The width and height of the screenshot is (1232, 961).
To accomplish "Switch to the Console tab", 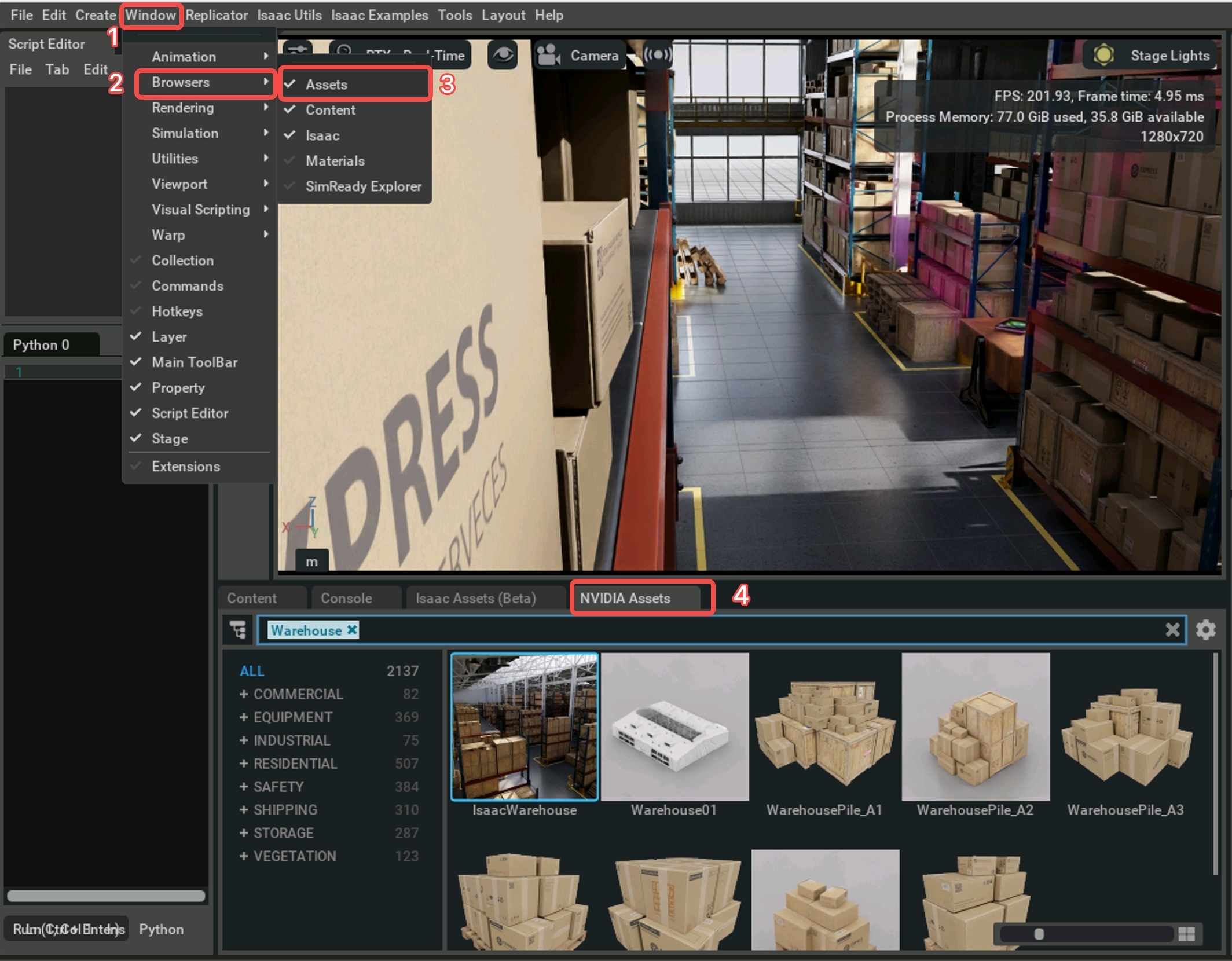I will coord(346,598).
